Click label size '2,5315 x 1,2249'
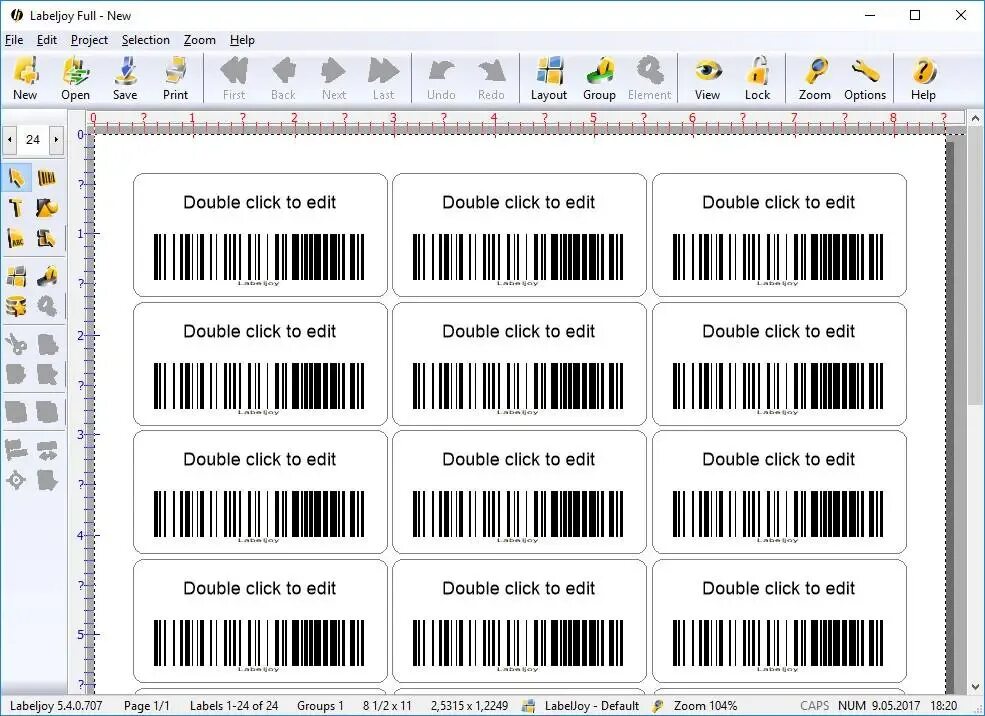 [x=469, y=705]
